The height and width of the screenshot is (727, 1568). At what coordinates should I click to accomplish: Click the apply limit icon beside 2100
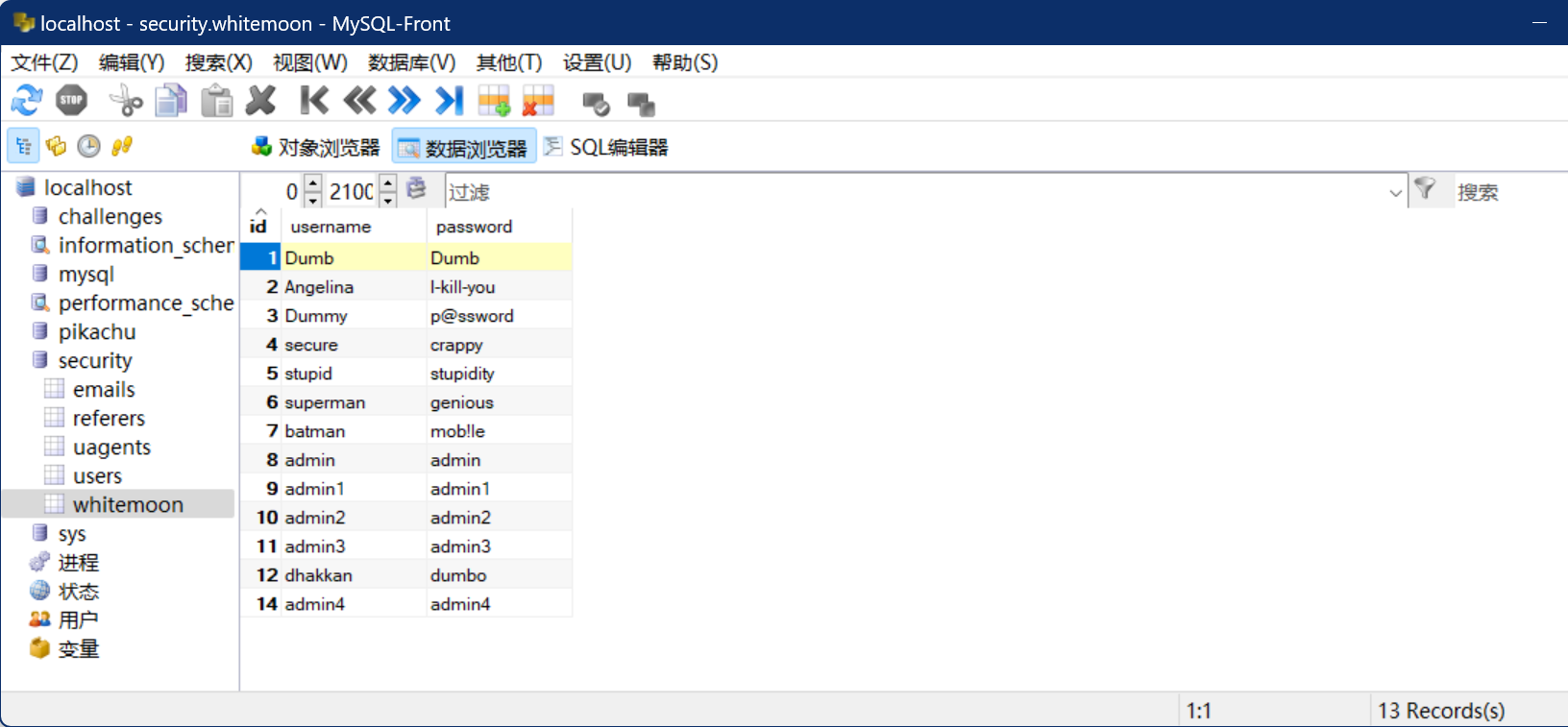click(x=416, y=188)
